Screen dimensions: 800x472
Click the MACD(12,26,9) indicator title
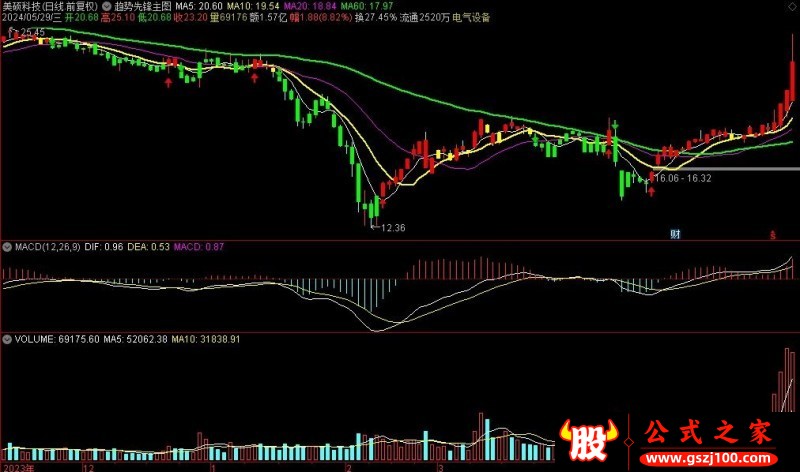(47, 247)
